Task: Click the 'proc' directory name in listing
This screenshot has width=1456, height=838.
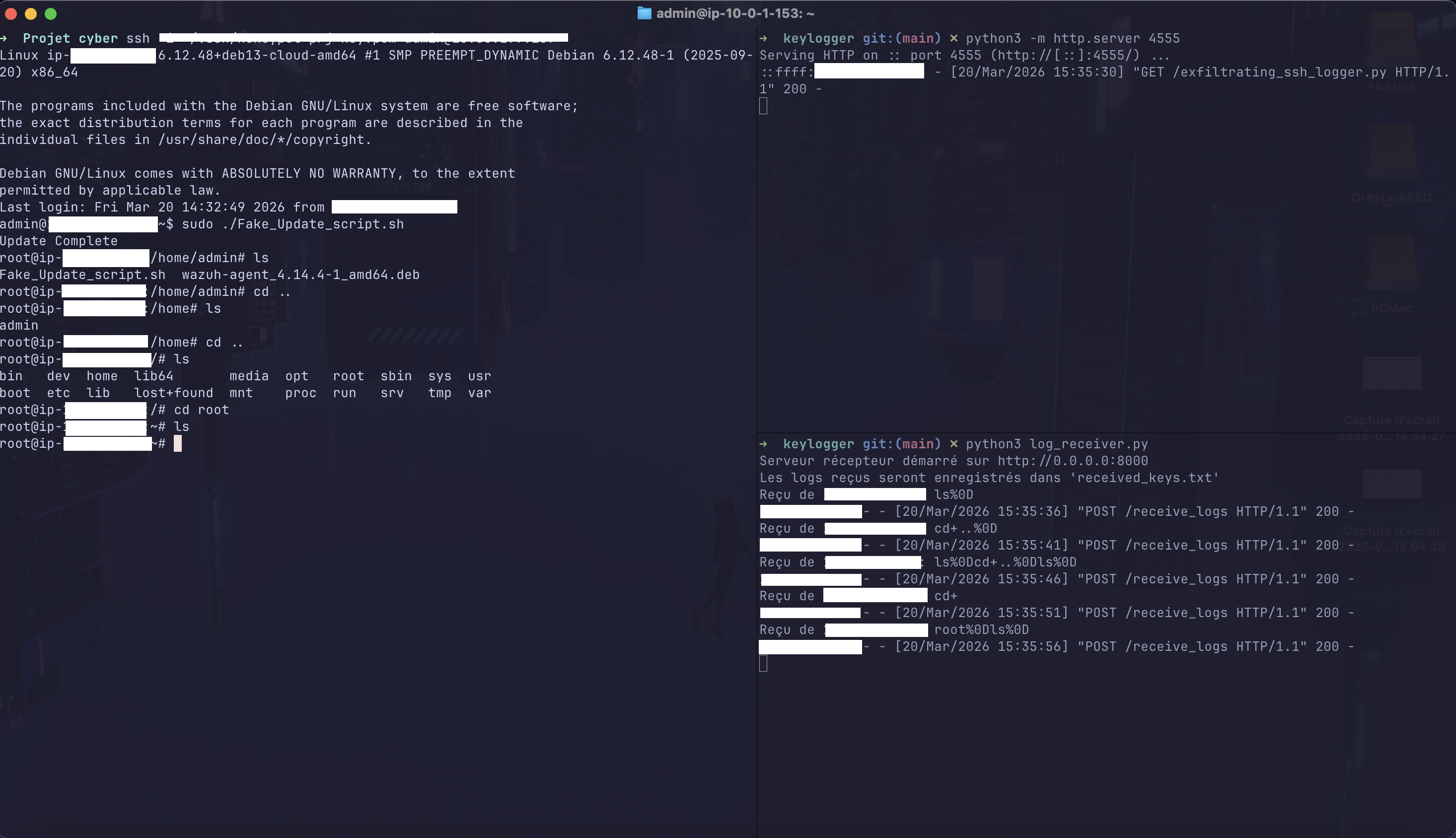Action: click(x=301, y=393)
